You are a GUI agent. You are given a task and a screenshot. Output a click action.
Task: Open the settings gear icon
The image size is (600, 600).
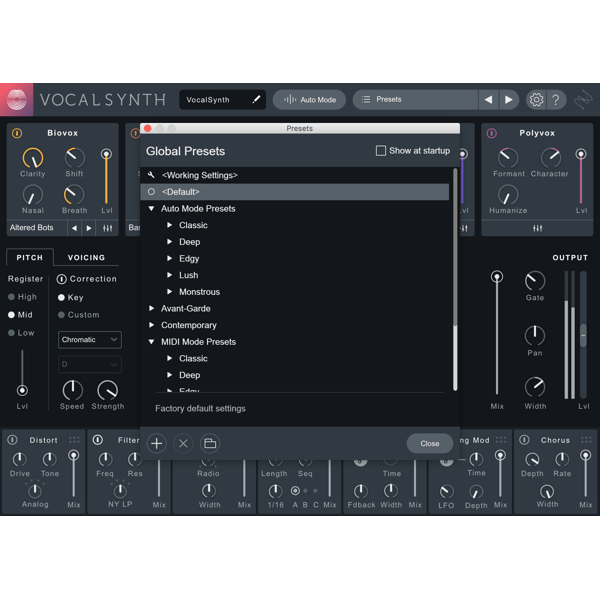click(x=536, y=99)
